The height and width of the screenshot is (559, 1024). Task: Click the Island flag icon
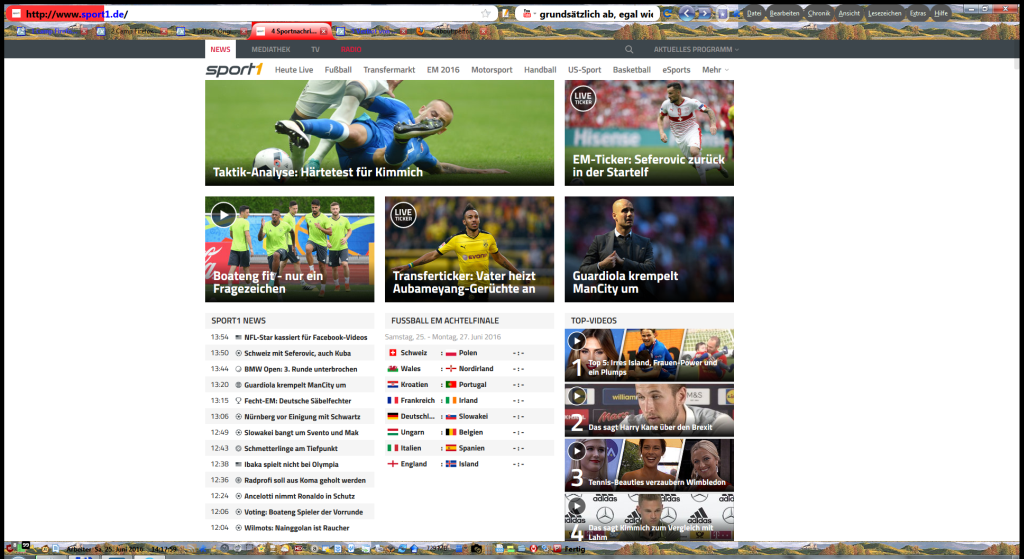(x=451, y=464)
